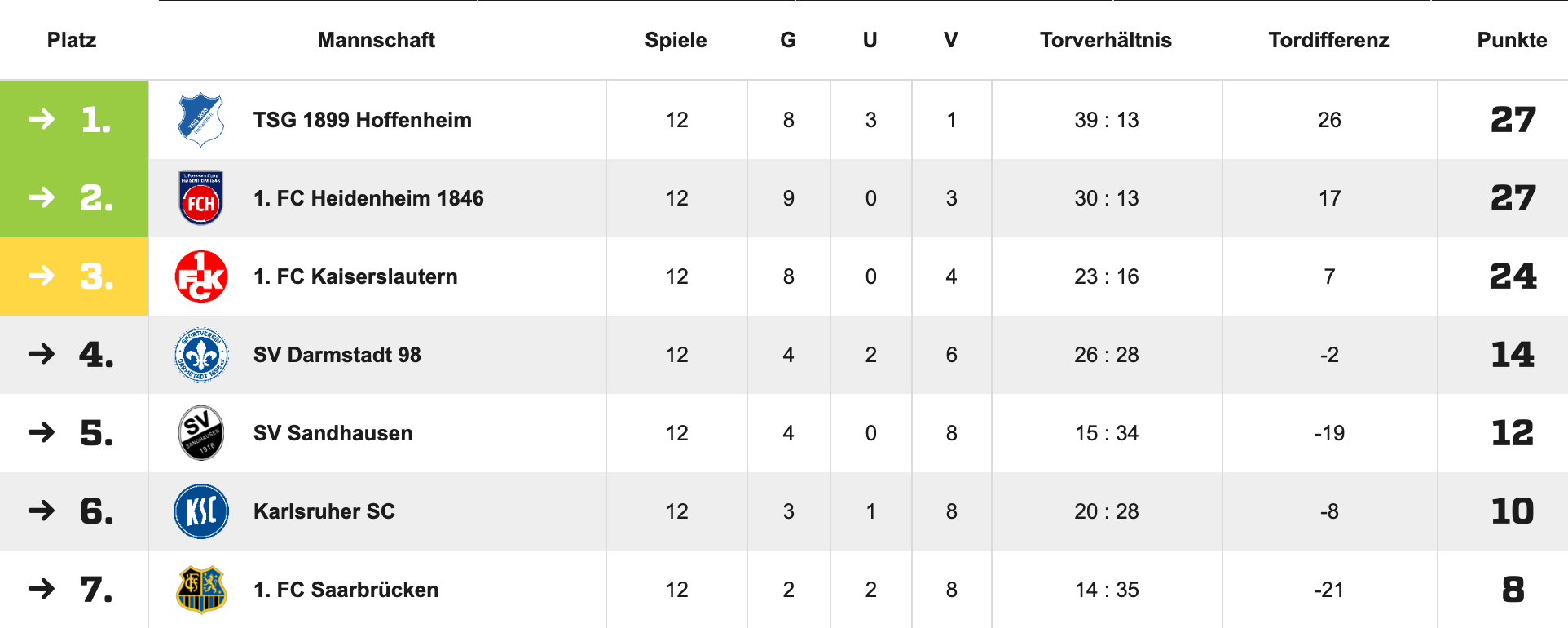Click the arrow icon beside rank 4

click(42, 354)
